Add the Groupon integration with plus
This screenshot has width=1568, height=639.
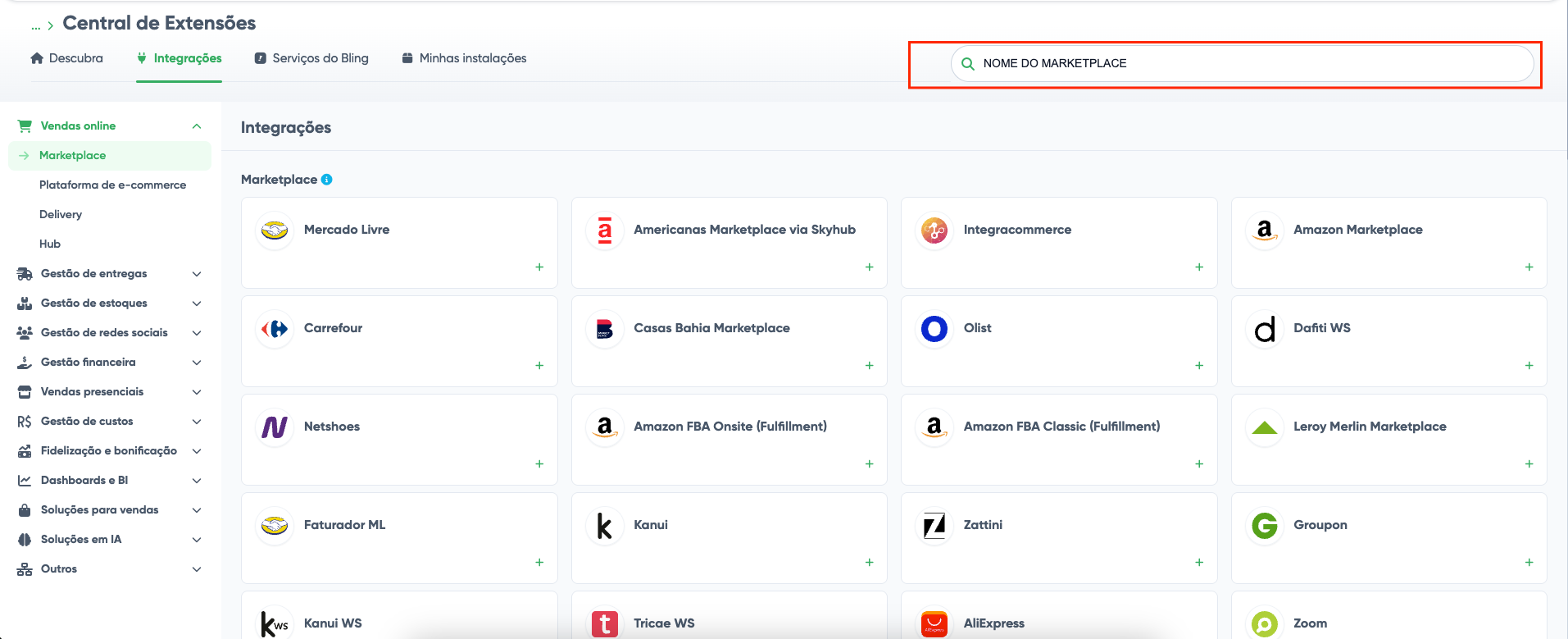pos(1529,563)
